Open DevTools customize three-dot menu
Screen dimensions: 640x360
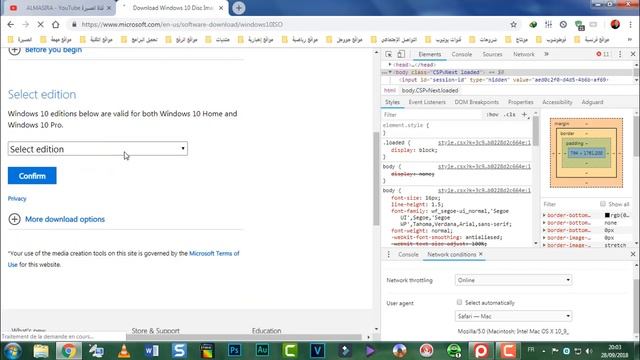pos(620,54)
